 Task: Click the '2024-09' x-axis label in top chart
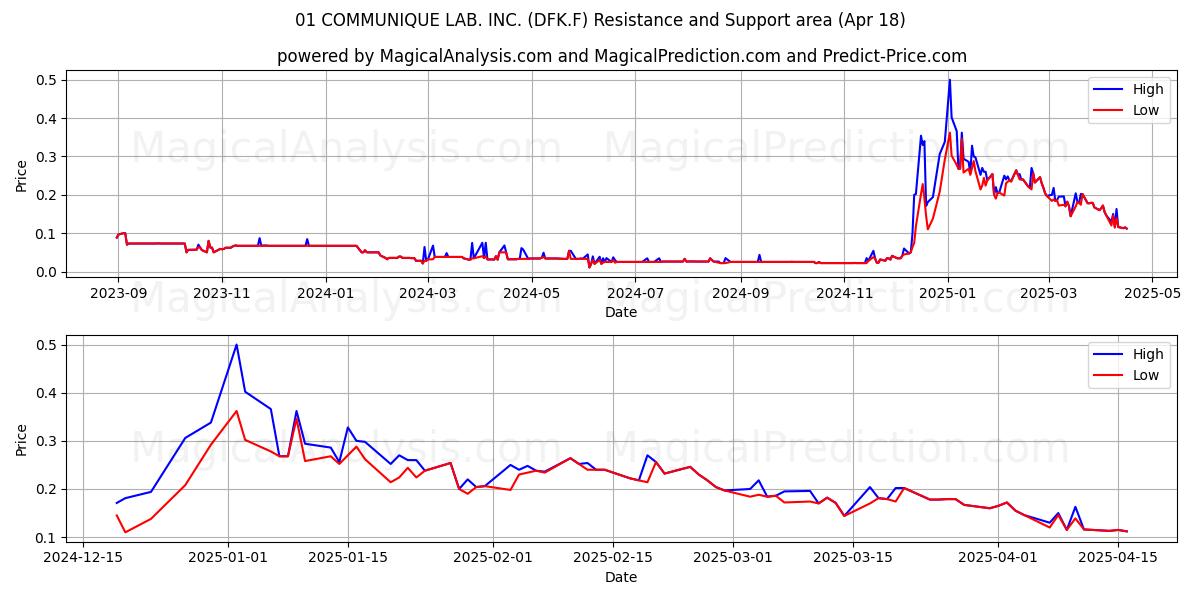click(741, 293)
